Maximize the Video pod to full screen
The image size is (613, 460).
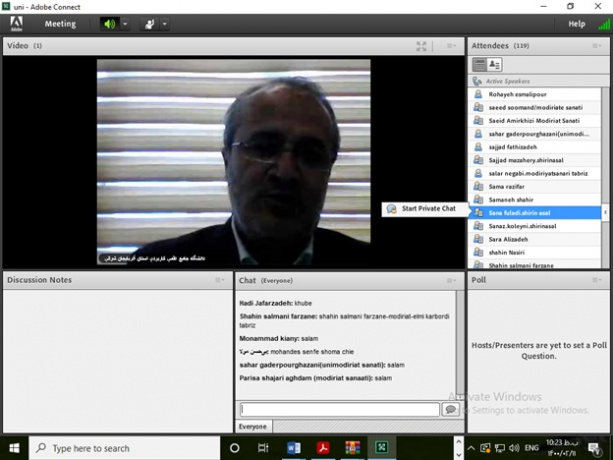pyautogui.click(x=422, y=46)
